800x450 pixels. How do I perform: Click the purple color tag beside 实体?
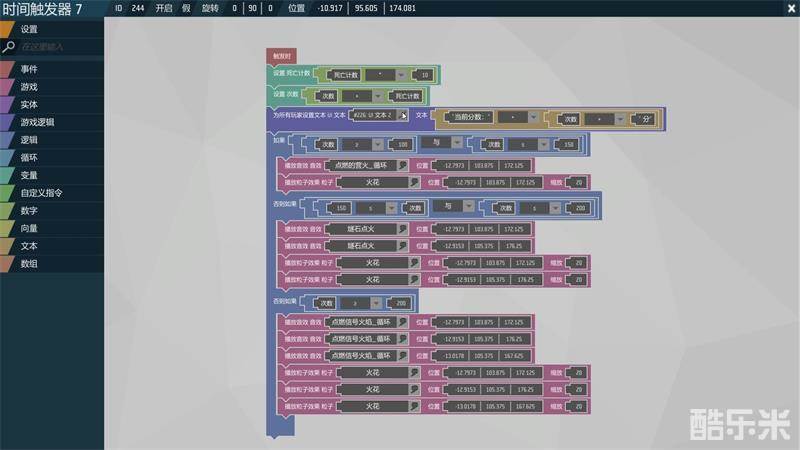[x=6, y=105]
